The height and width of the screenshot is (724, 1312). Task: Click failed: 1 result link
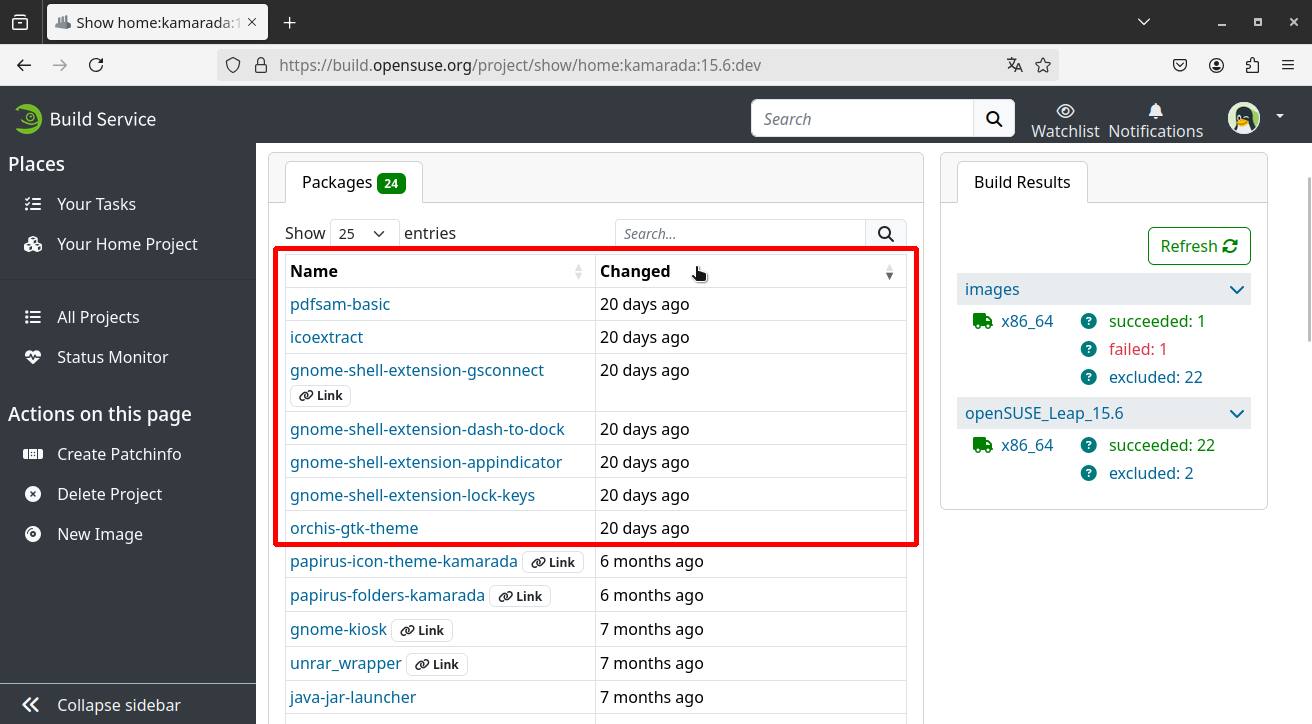point(1138,349)
